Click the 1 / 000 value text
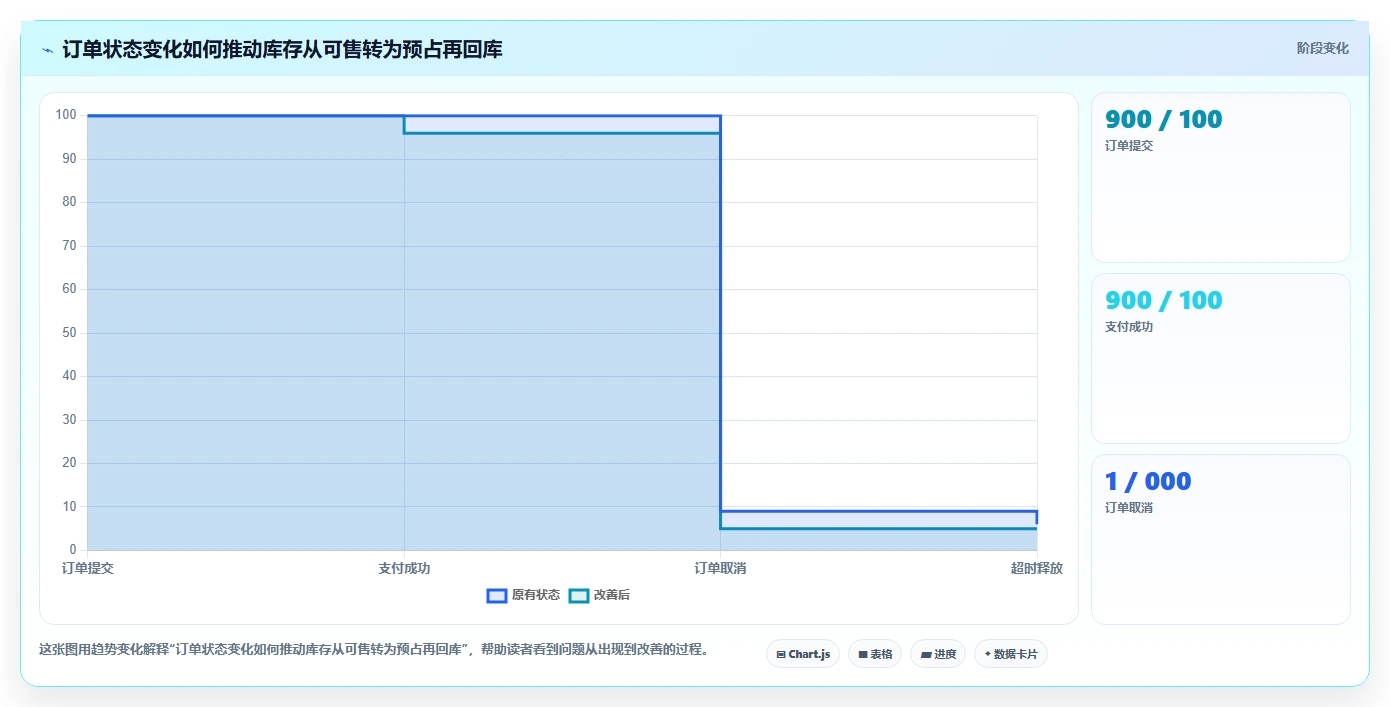Screen dimensions: 1390x707 click(1148, 481)
